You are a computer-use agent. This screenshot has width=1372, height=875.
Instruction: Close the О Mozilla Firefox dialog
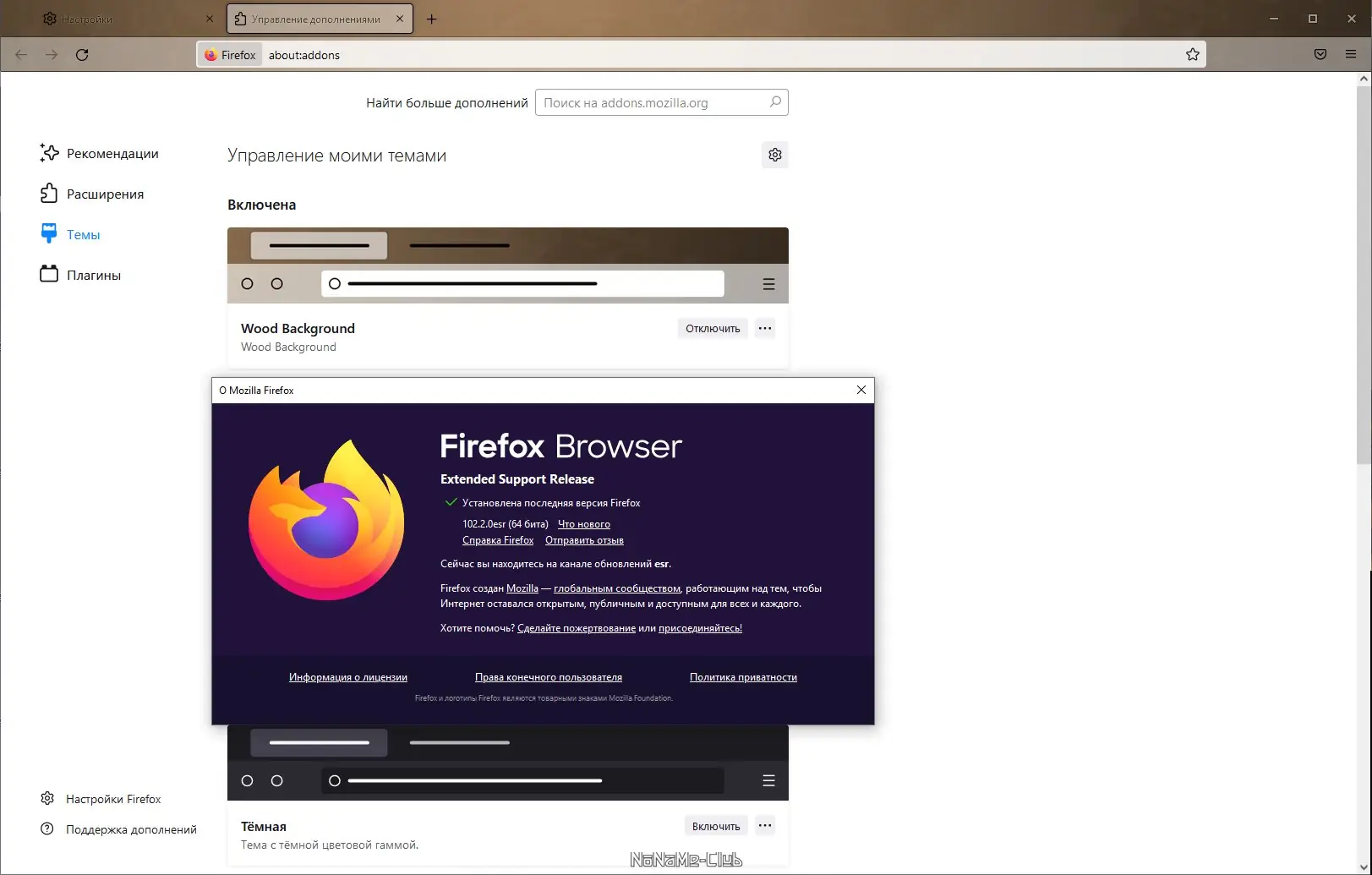(x=861, y=390)
